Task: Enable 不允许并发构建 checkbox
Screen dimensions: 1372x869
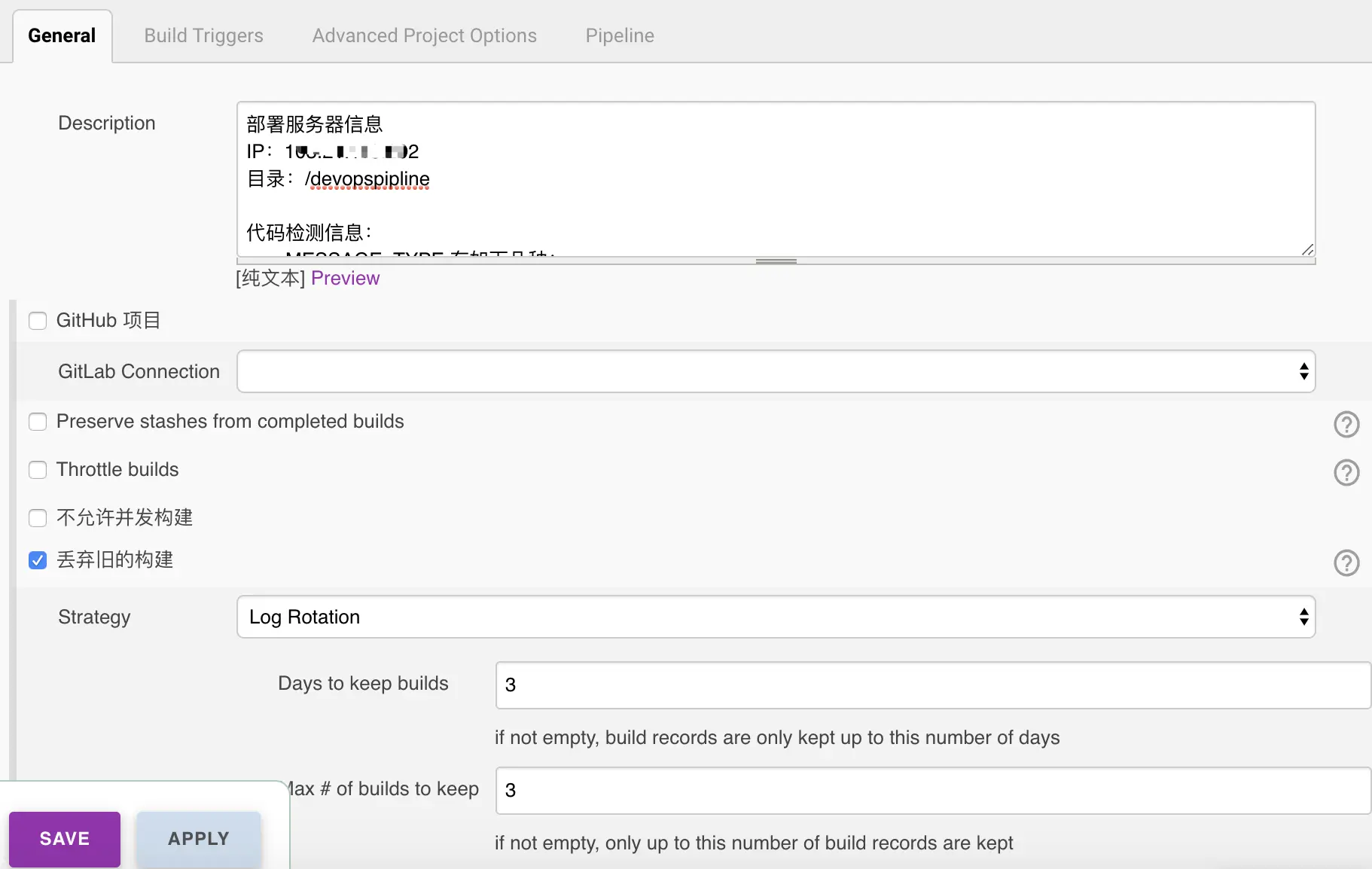Action: (x=38, y=518)
